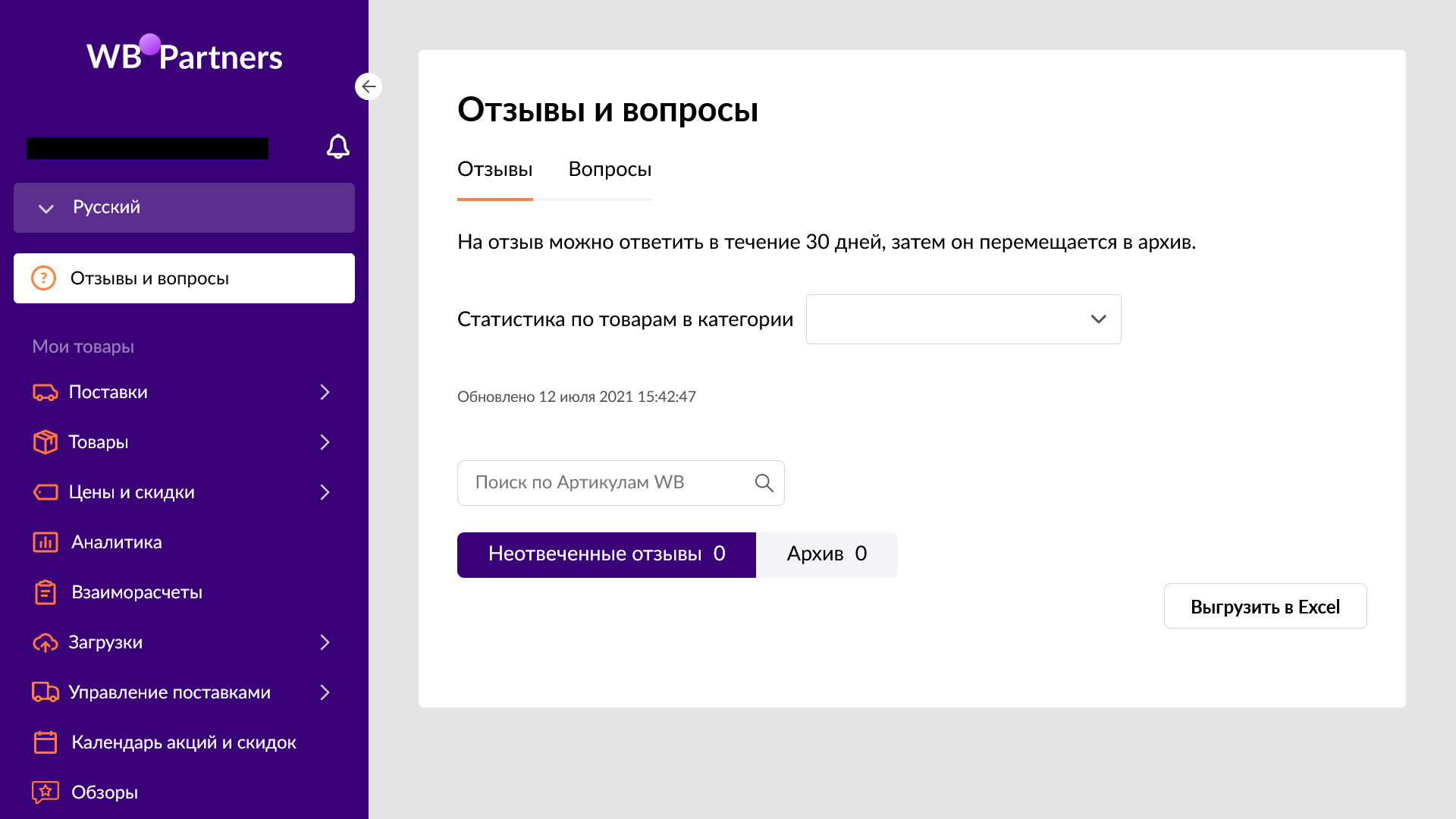This screenshot has width=1456, height=819.
Task: Expand Поставки submenu chevron
Action: [x=325, y=392]
